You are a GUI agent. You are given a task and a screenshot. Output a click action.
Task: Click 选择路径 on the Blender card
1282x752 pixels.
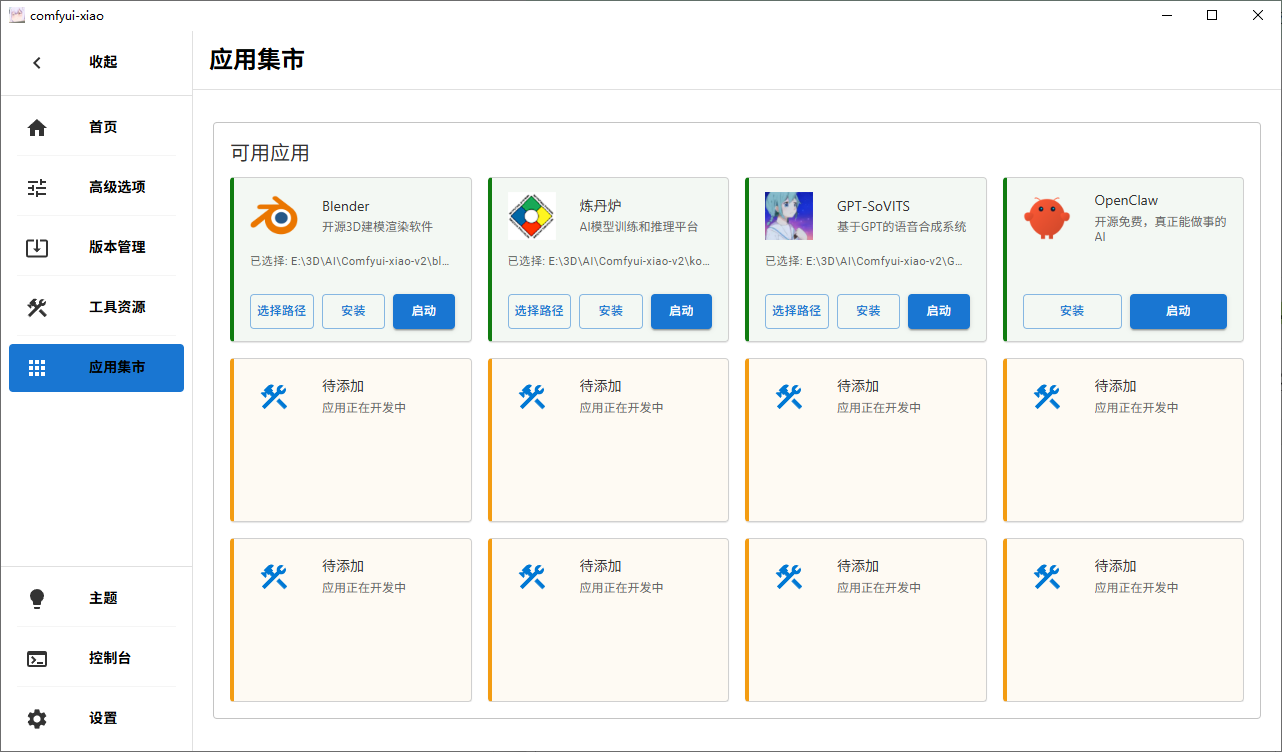click(282, 311)
